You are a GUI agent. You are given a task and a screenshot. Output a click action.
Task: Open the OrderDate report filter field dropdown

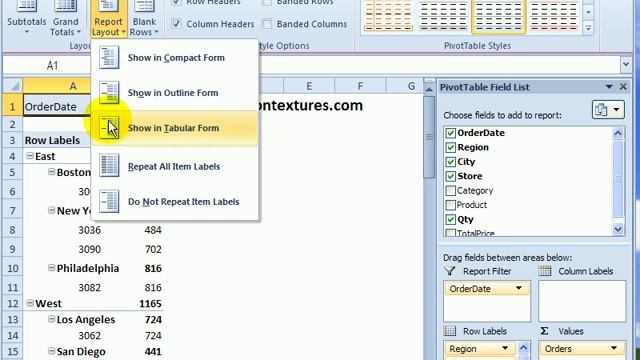(x=519, y=288)
